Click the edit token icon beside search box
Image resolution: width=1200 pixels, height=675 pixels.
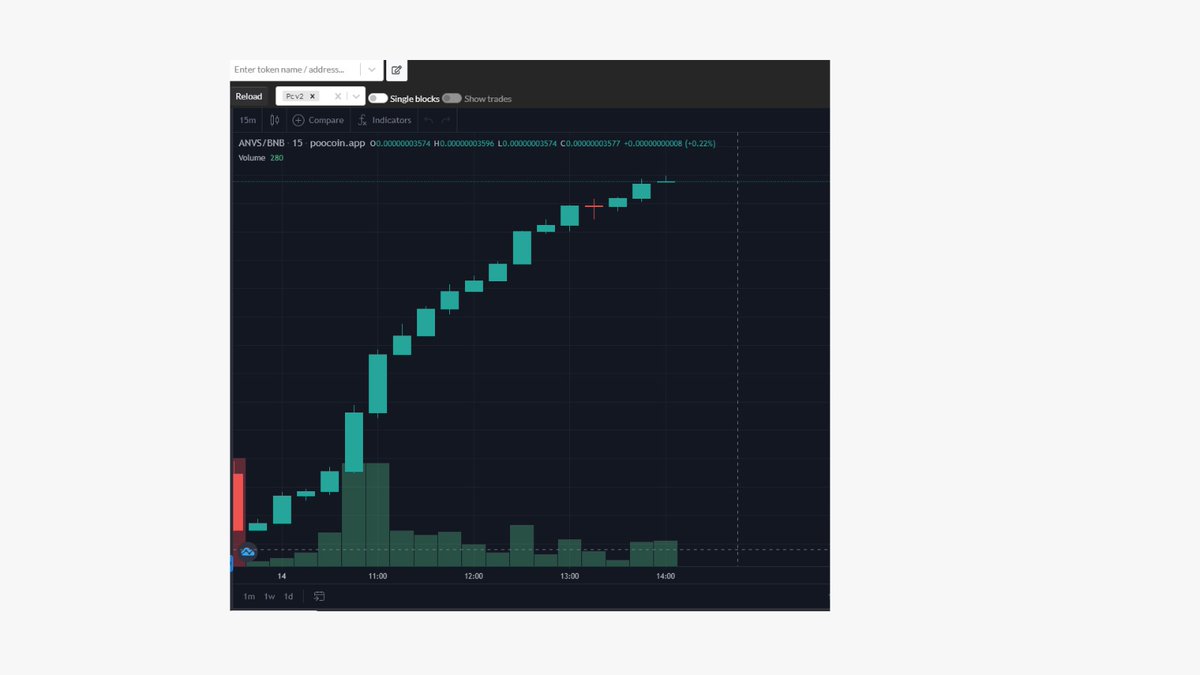click(x=396, y=69)
